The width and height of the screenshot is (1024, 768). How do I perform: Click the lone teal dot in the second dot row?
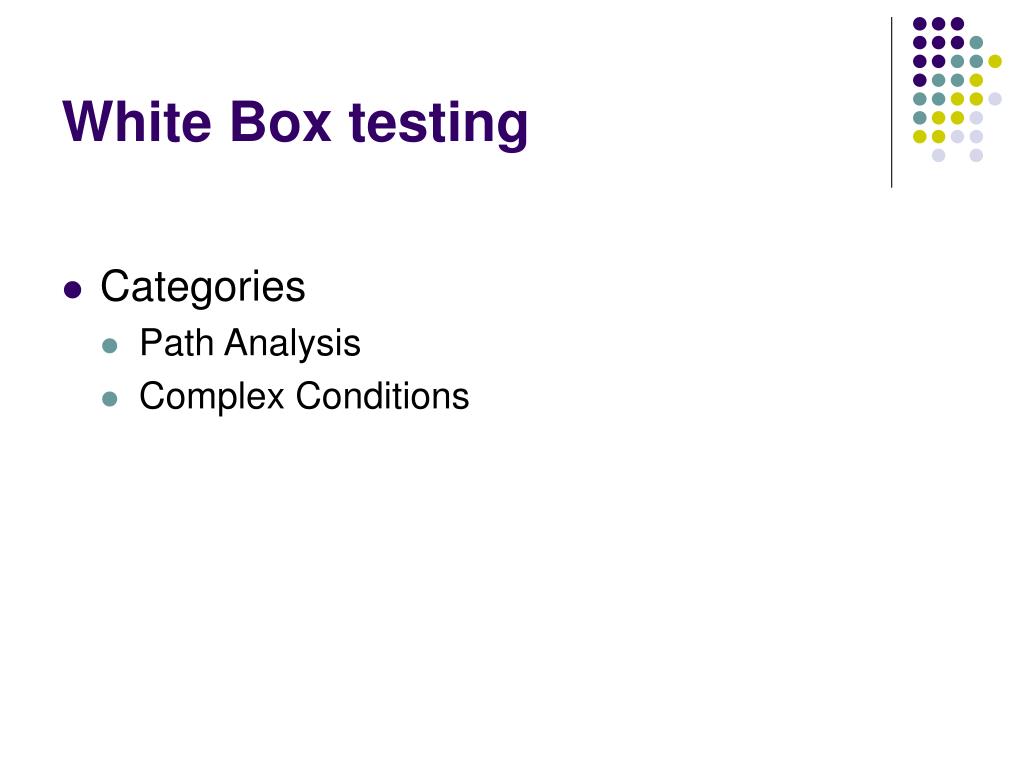(x=976, y=43)
